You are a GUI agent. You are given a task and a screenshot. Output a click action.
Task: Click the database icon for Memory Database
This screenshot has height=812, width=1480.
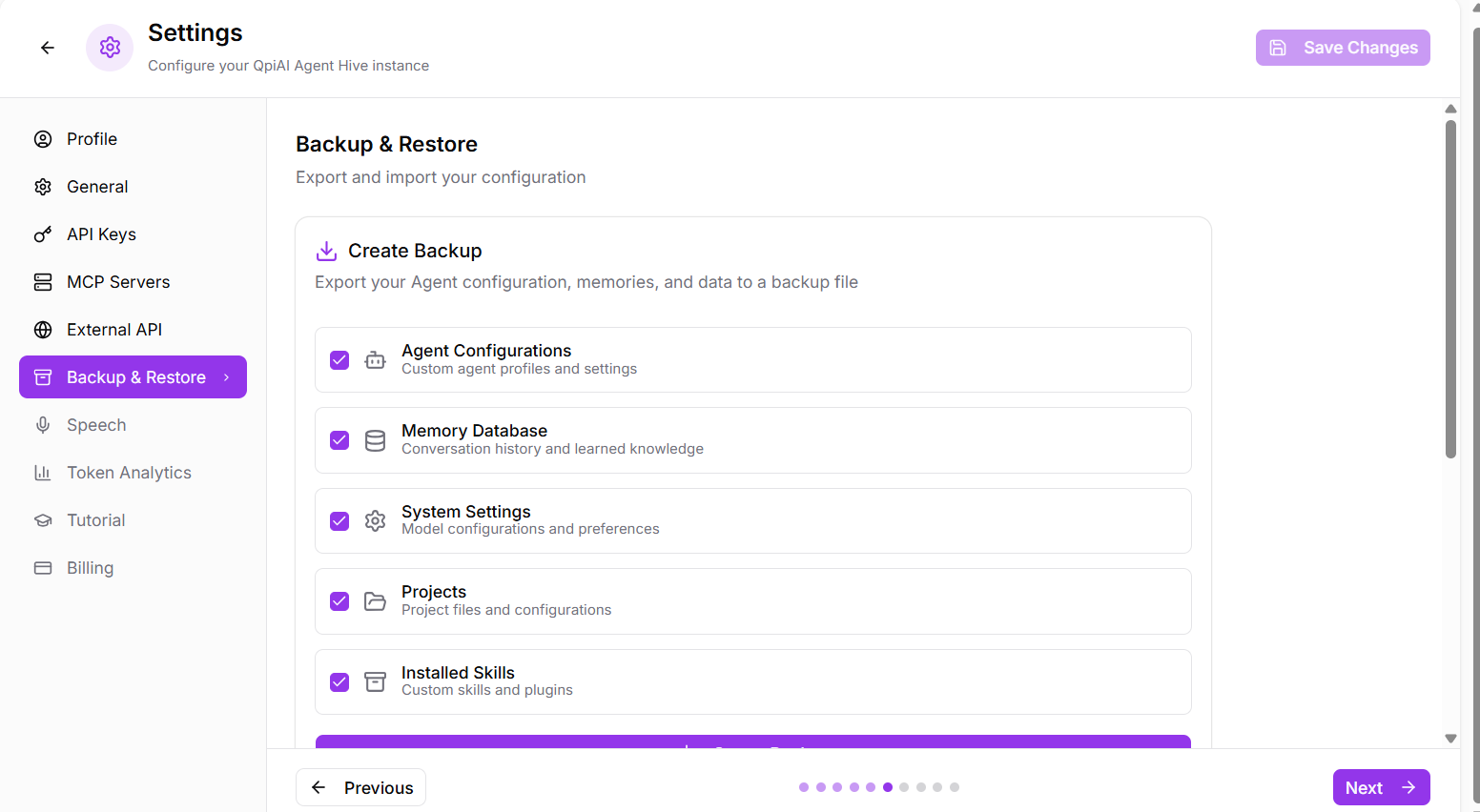(376, 440)
